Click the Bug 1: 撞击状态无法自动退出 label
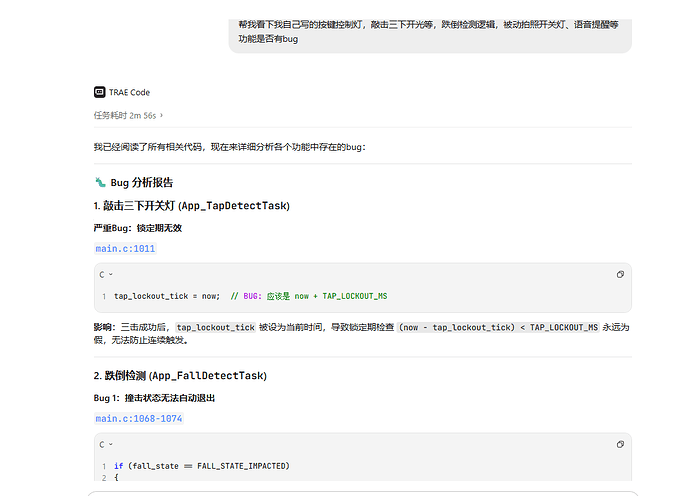The height and width of the screenshot is (496, 690). tap(154, 398)
